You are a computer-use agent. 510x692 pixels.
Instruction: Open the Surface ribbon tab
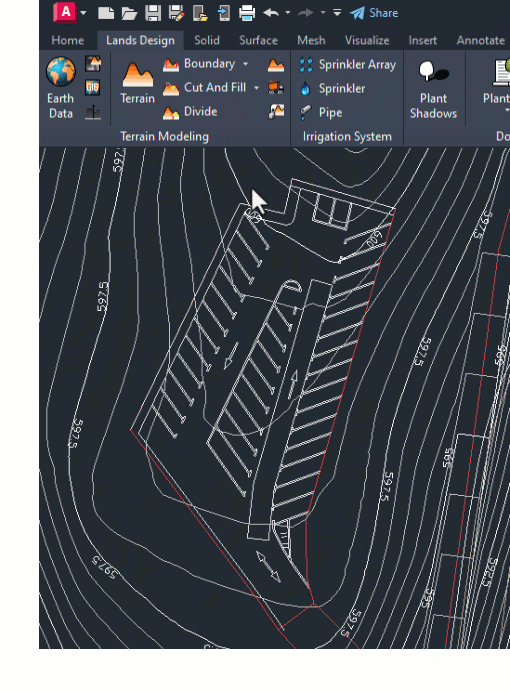(x=258, y=40)
